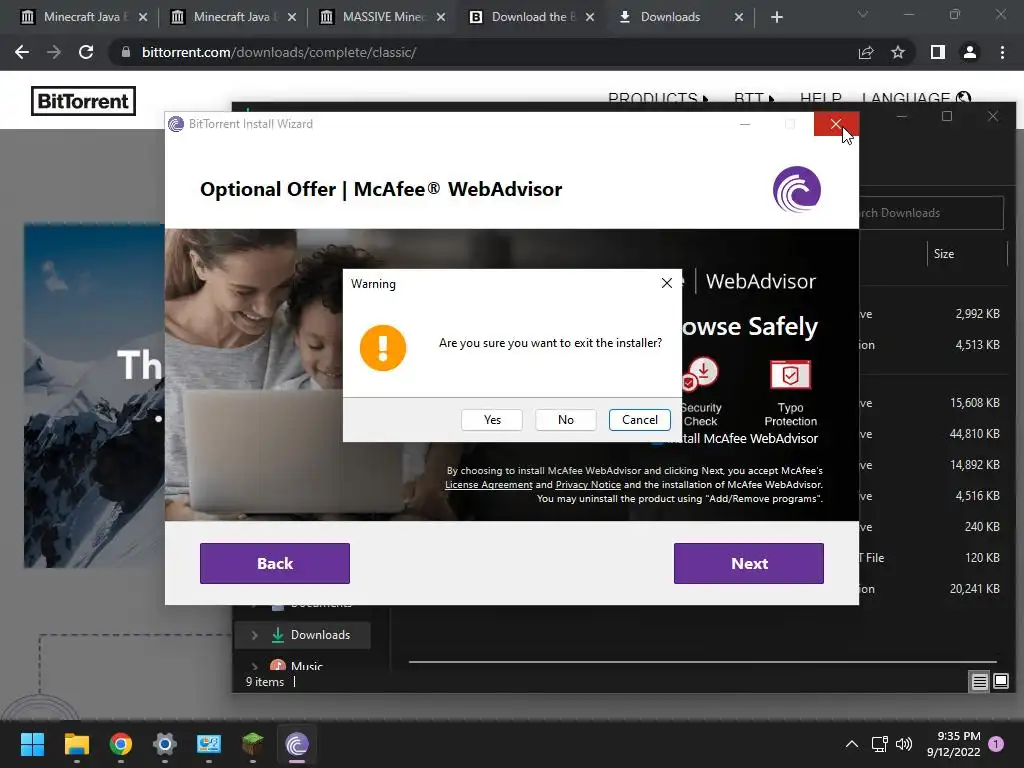Go back in Chrome browser

tap(22, 52)
